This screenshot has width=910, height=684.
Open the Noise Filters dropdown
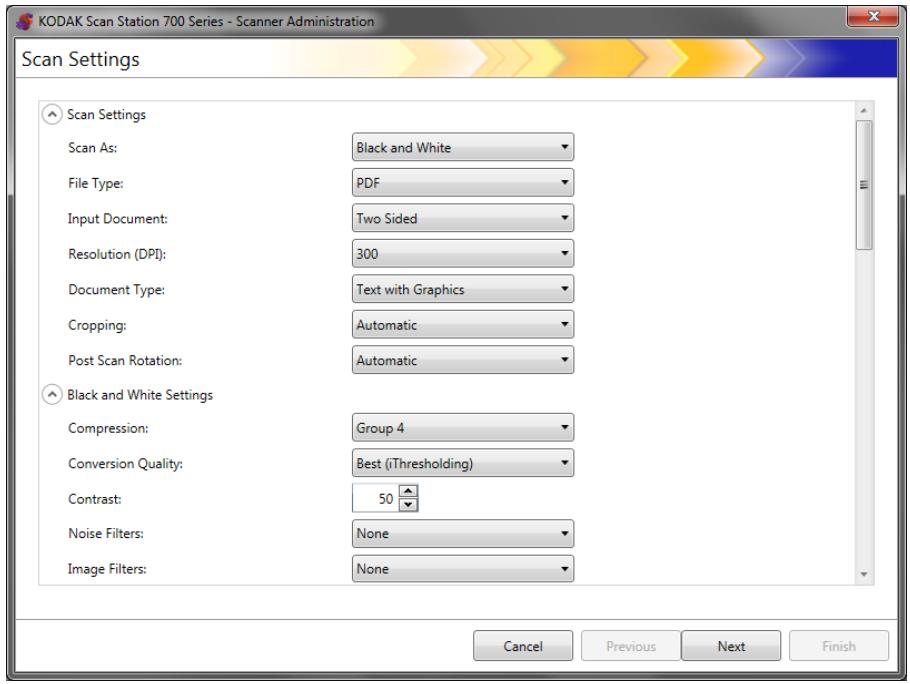[x=463, y=534]
